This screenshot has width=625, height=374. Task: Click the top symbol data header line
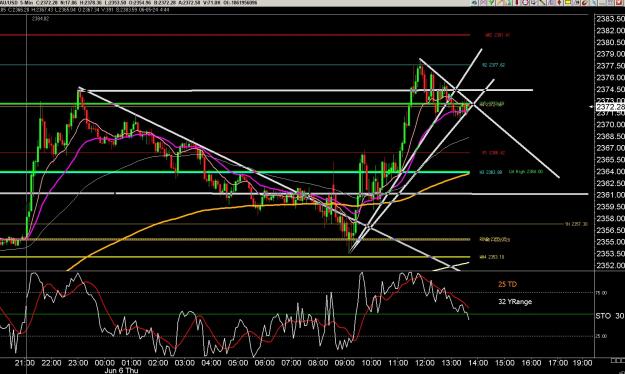coord(128,3)
